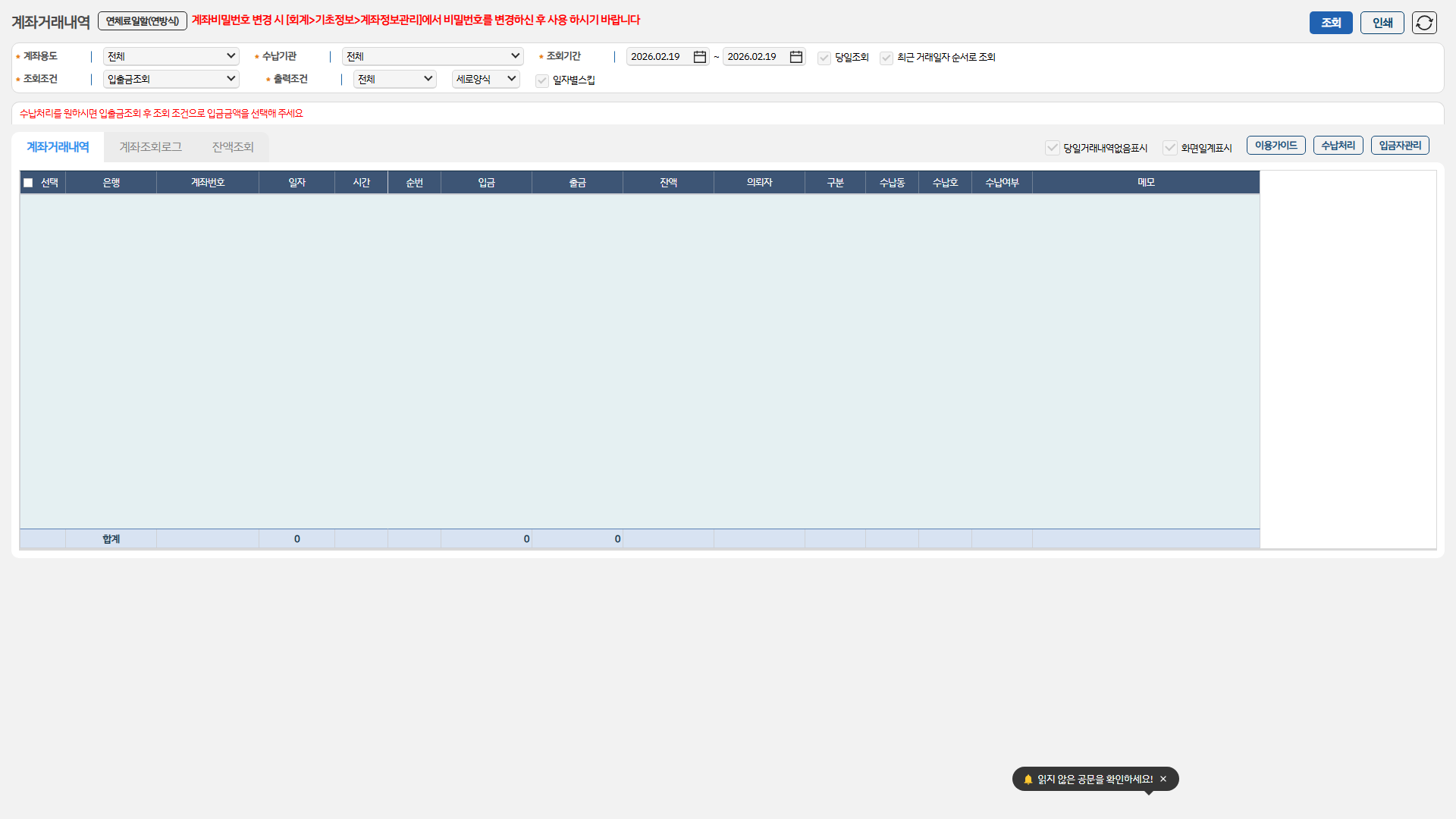Click the blue 조회 button
The width and height of the screenshot is (1456, 819).
tap(1331, 23)
